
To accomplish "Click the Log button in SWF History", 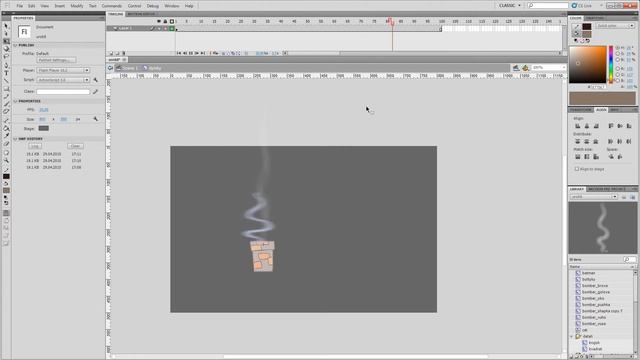I will coord(35,146).
